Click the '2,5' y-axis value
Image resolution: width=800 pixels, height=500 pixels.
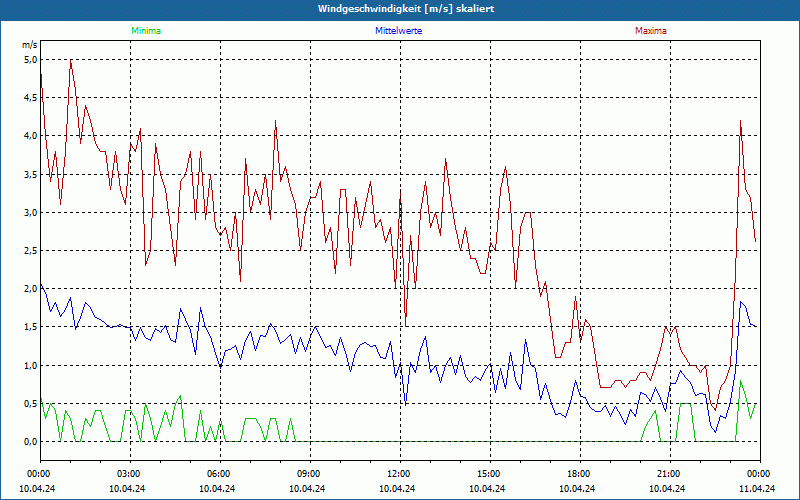coord(31,251)
